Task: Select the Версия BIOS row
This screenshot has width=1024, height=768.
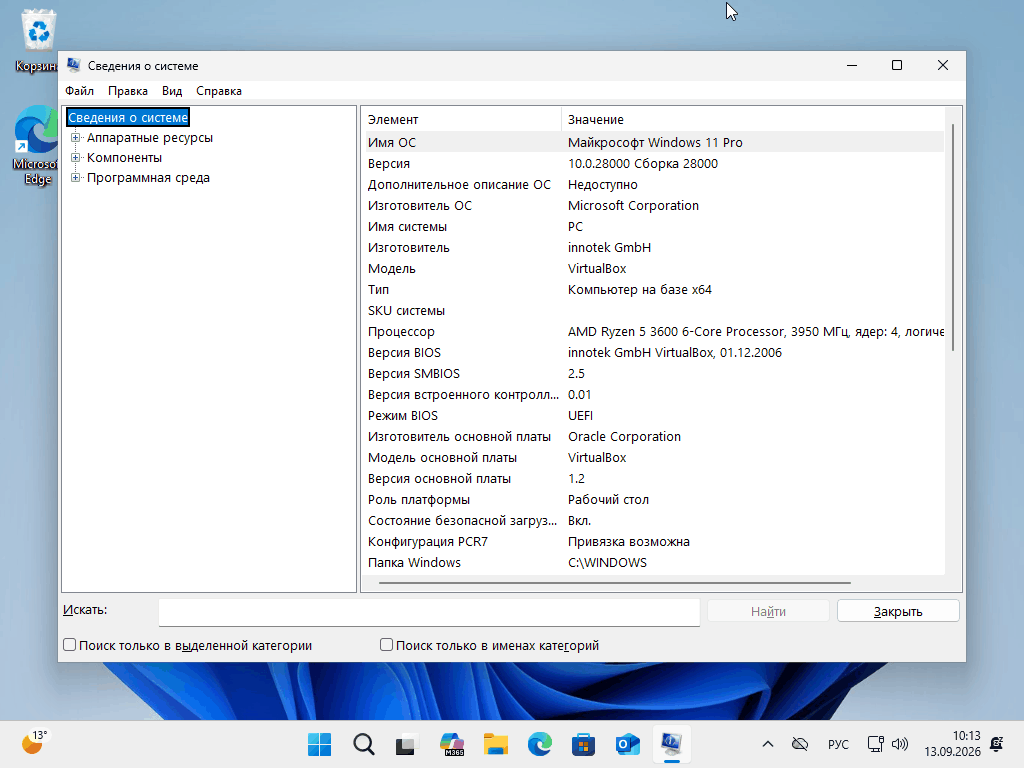Action: pos(654,353)
